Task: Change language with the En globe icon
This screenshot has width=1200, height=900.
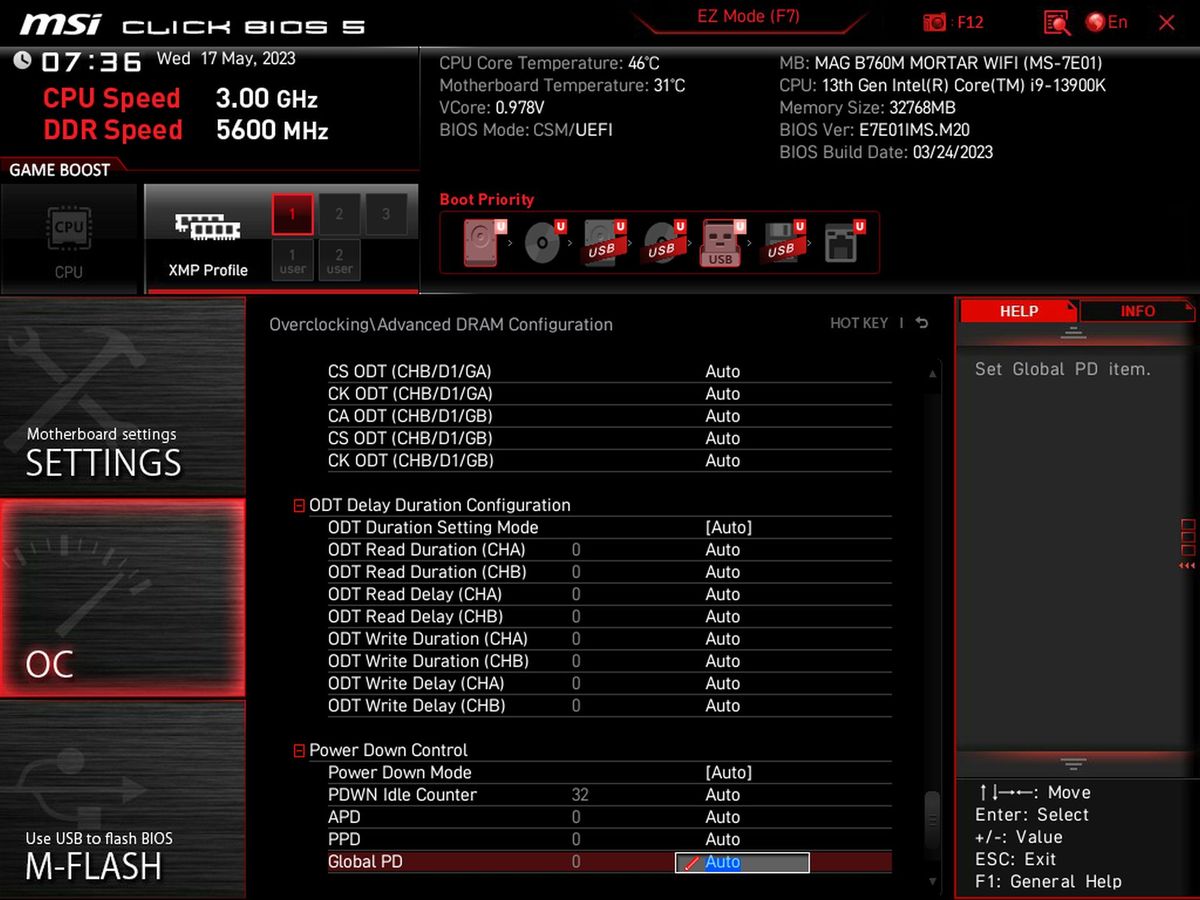Action: point(1106,22)
